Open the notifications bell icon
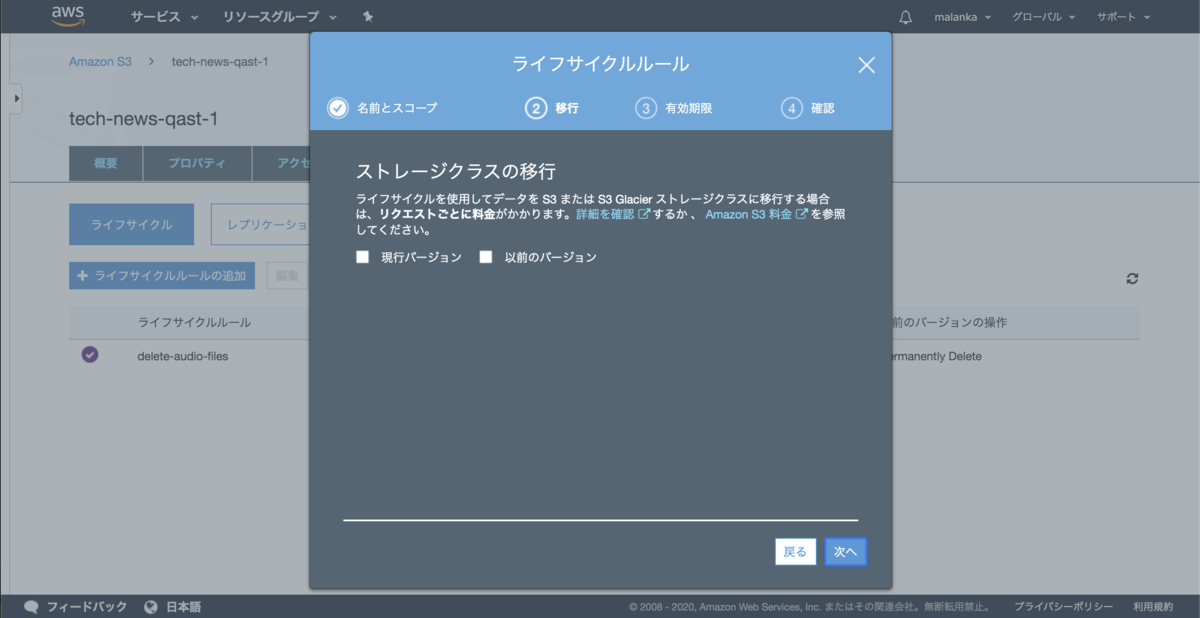This screenshot has width=1200, height=618. [906, 17]
